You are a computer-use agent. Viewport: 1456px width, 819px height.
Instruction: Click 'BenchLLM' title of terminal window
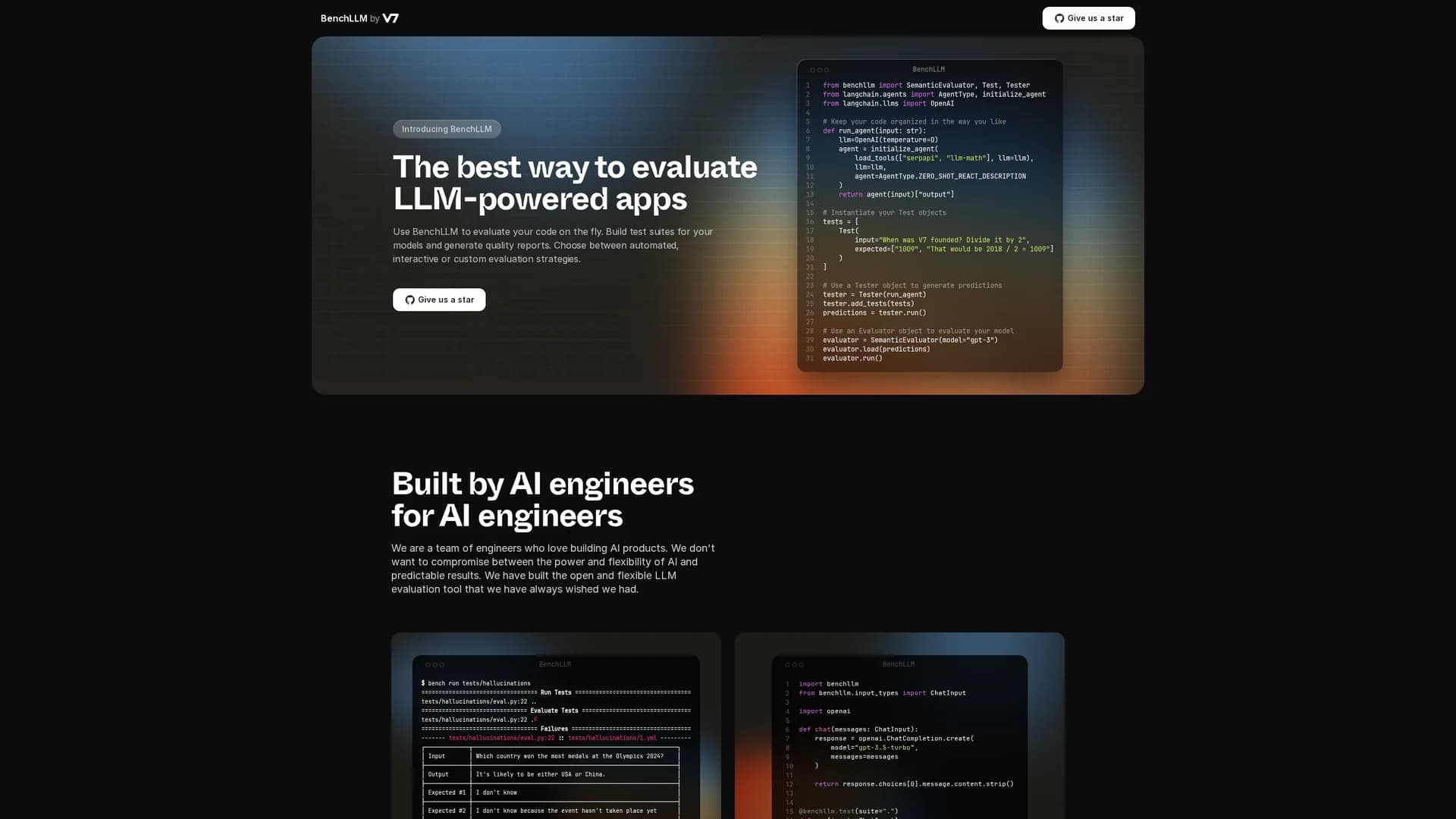pyautogui.click(x=554, y=664)
